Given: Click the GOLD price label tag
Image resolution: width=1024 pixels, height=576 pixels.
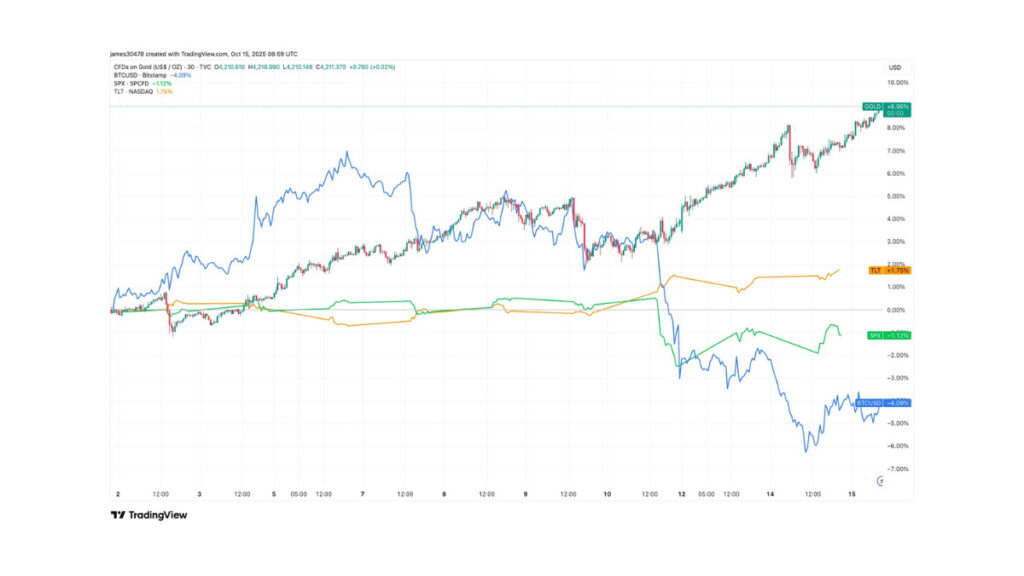Looking at the screenshot, I should [873, 106].
